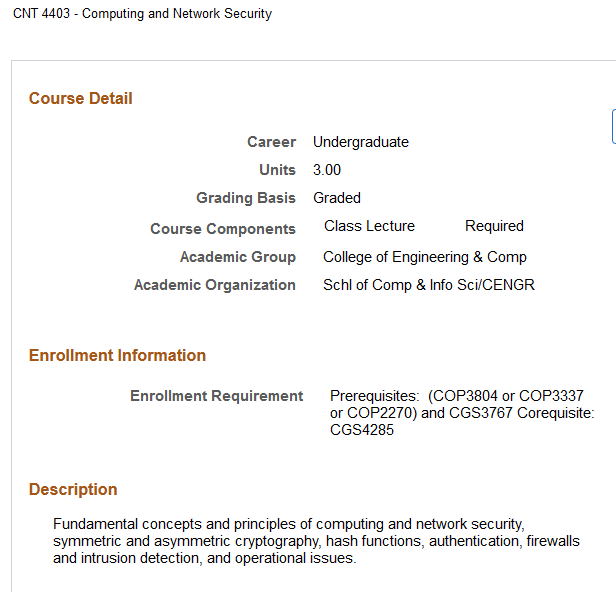The height and width of the screenshot is (592, 616).
Task: Click the Grading Basis label
Action: 246,198
